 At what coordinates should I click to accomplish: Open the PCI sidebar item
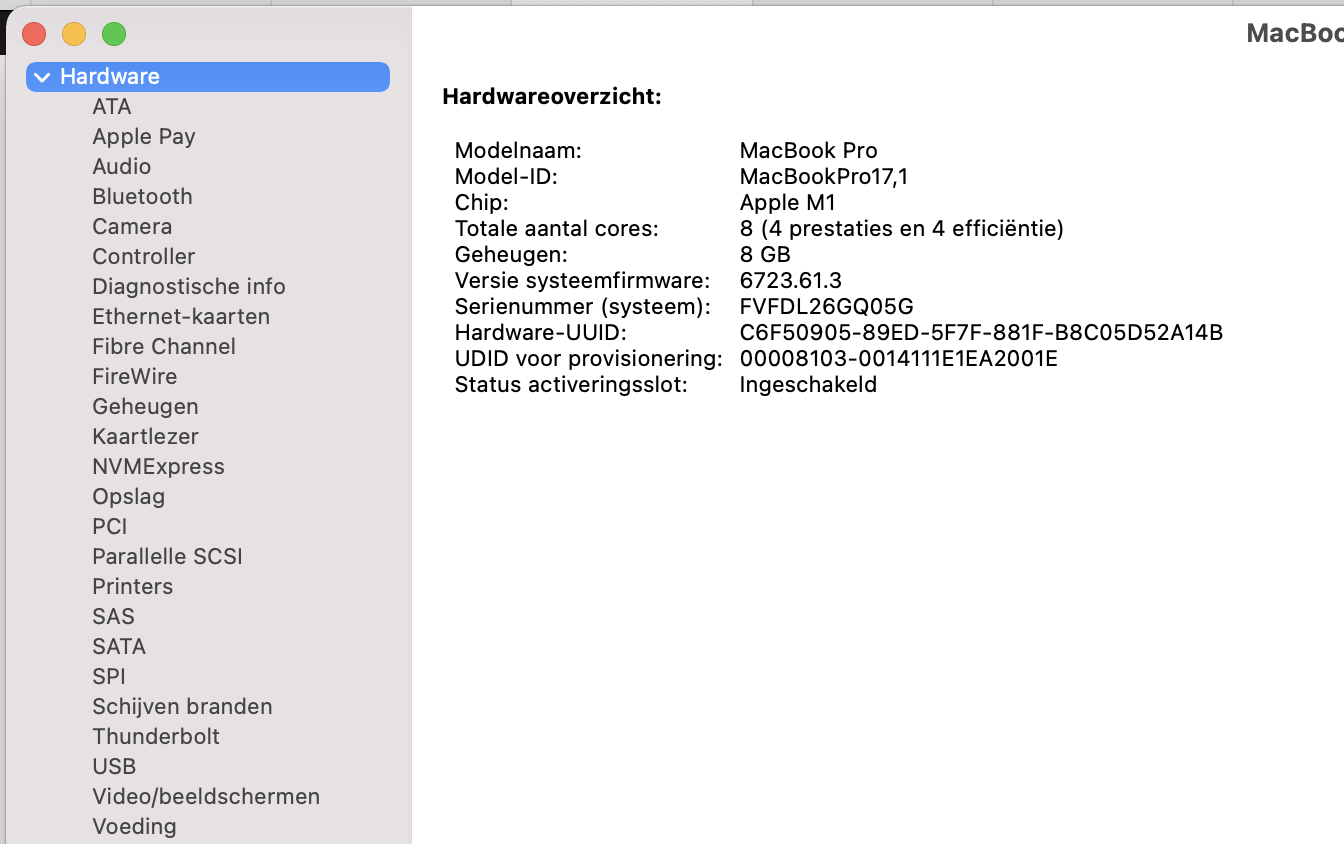coord(110,527)
